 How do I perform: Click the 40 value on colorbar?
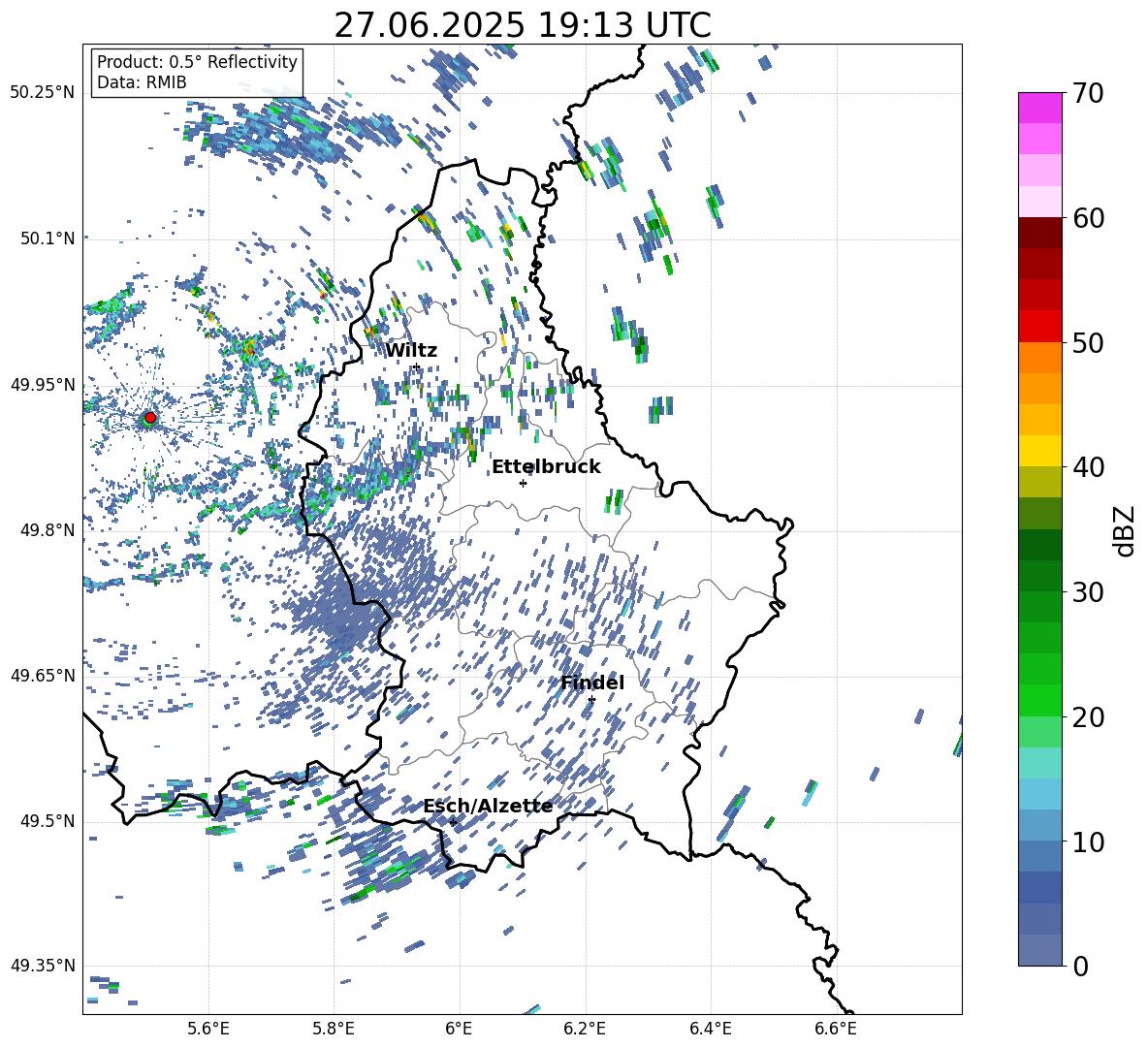[1088, 467]
